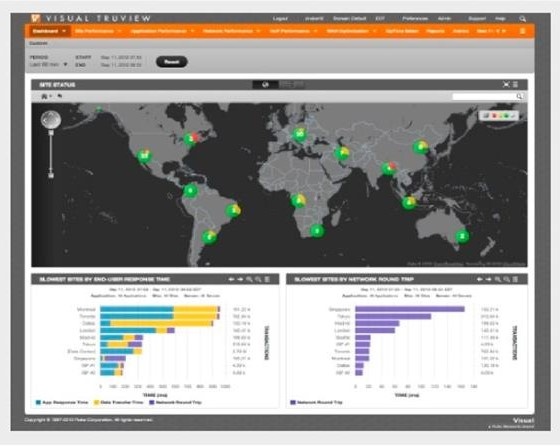Select the site marker on Brazil's east coast
The width and height of the screenshot is (560, 446).
(x=233, y=210)
